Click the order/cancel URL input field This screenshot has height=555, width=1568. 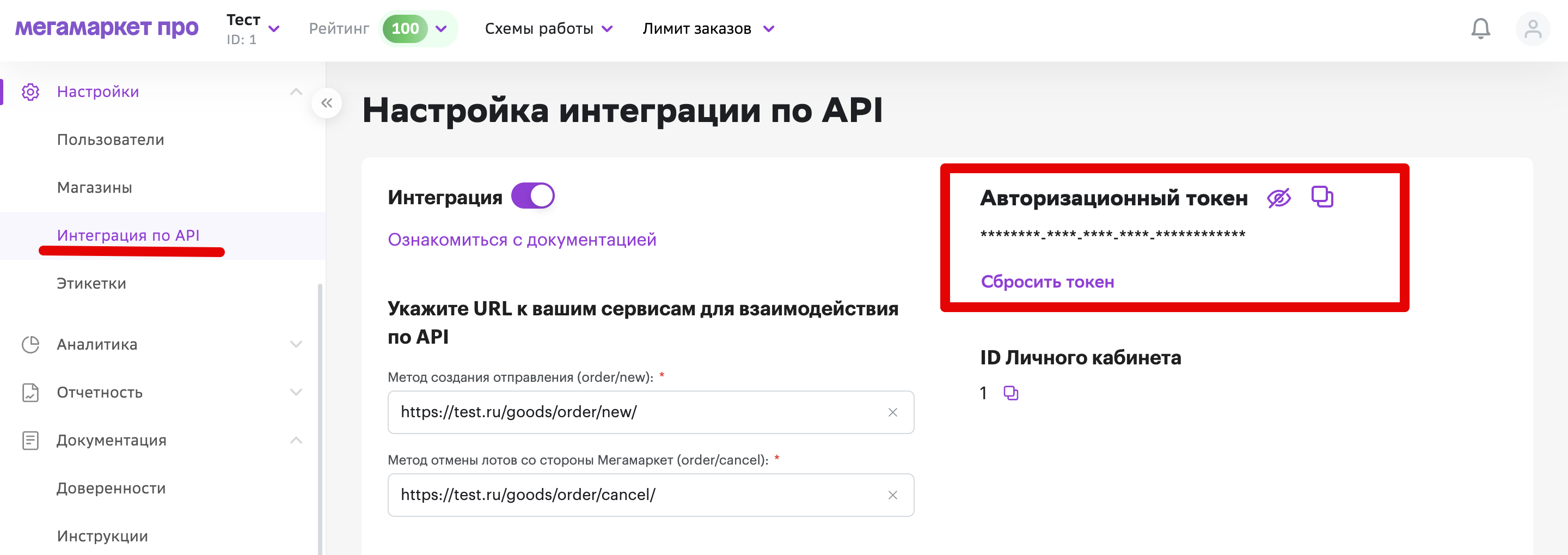coord(651,495)
